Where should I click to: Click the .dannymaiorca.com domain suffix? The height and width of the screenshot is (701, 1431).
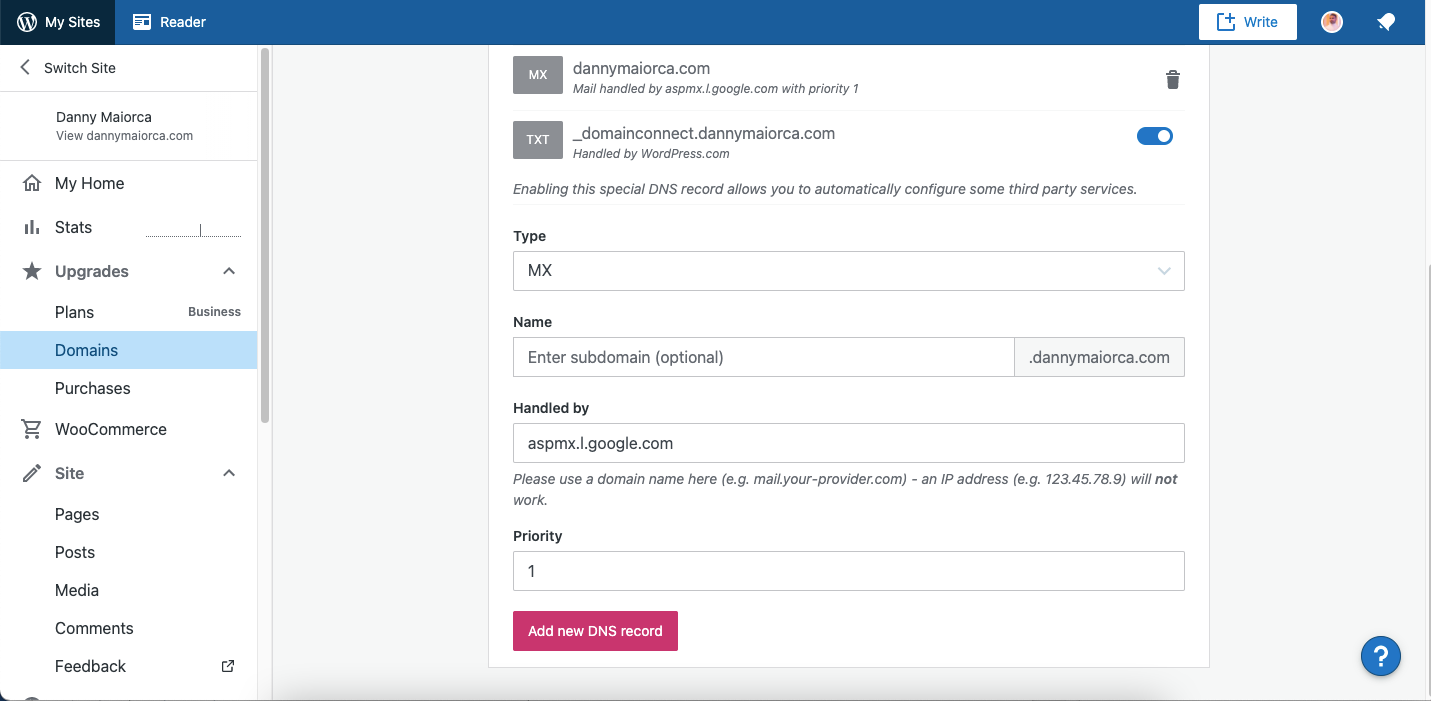1100,357
